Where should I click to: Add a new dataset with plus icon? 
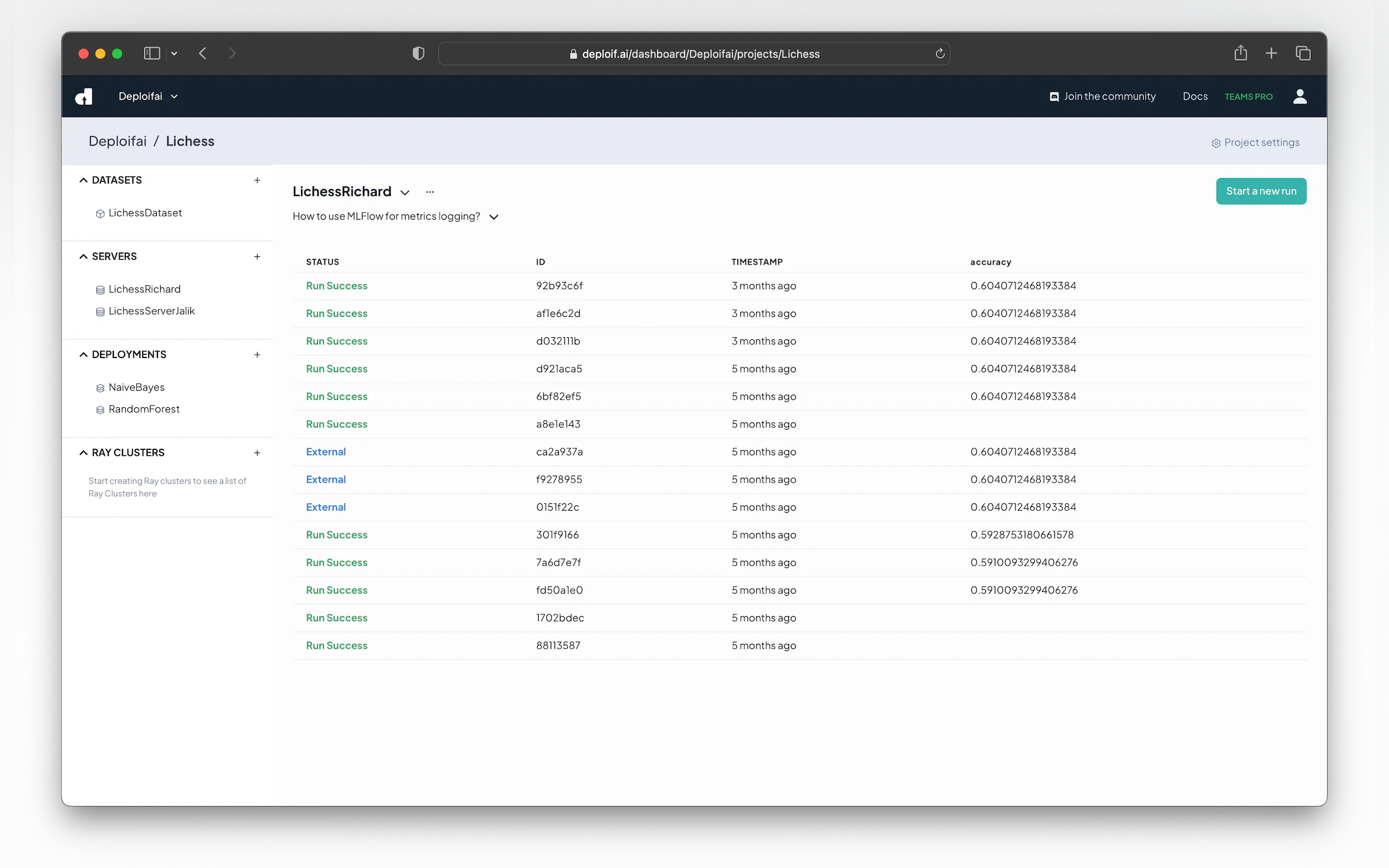pyautogui.click(x=257, y=180)
